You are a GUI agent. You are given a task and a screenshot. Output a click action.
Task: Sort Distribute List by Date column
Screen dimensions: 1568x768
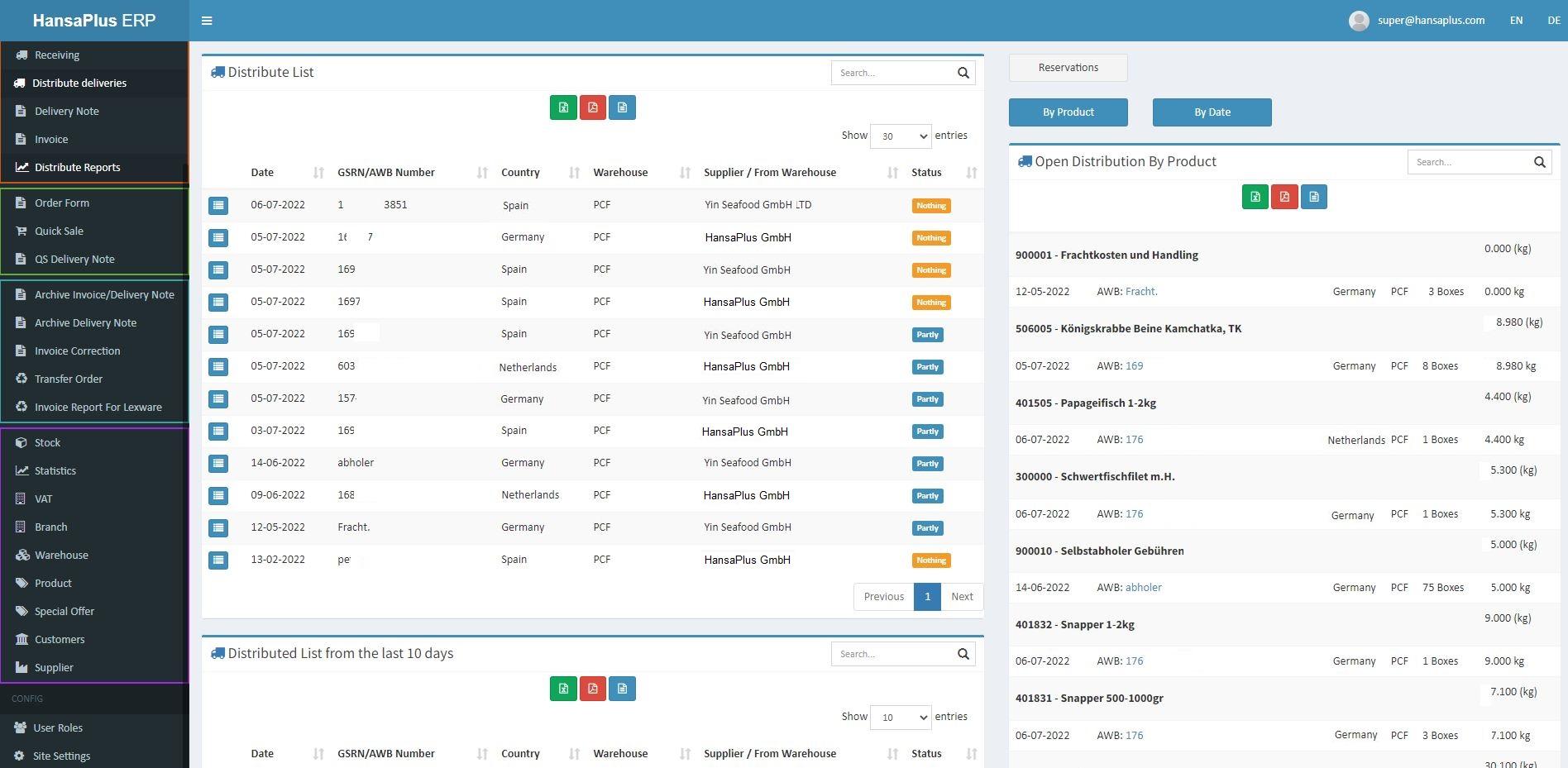coord(318,173)
